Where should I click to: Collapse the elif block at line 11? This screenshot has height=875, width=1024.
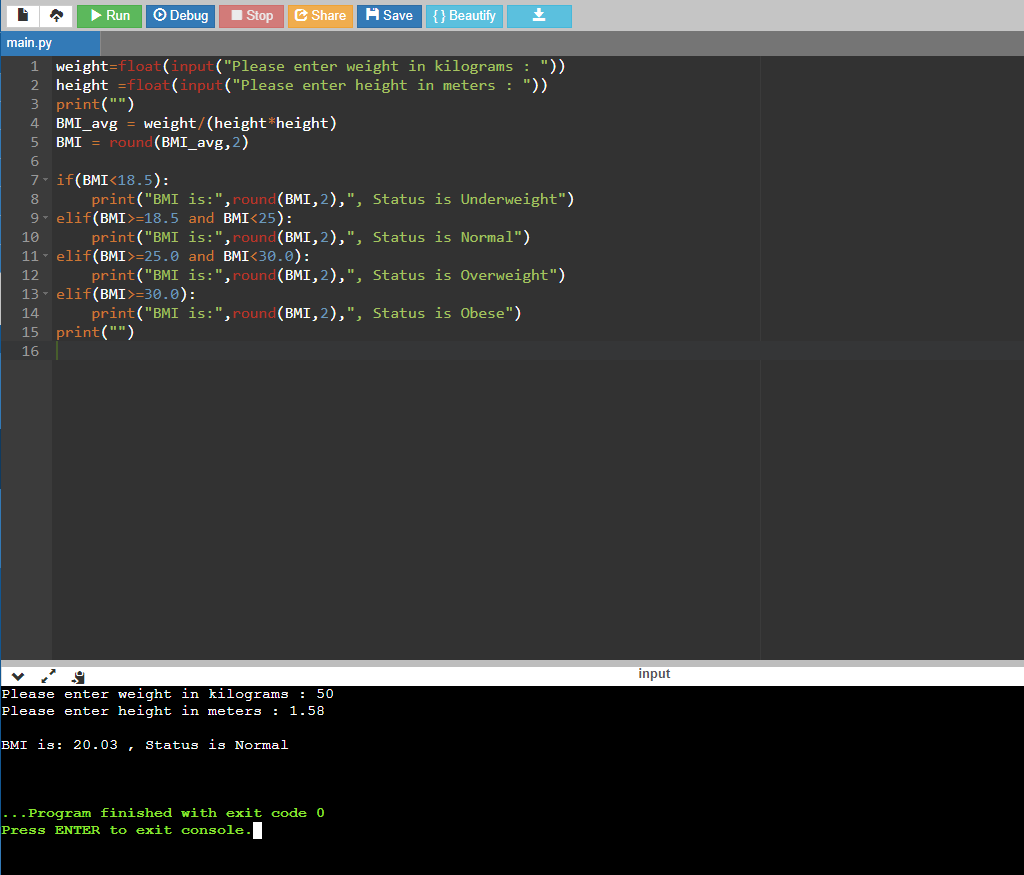point(46,255)
